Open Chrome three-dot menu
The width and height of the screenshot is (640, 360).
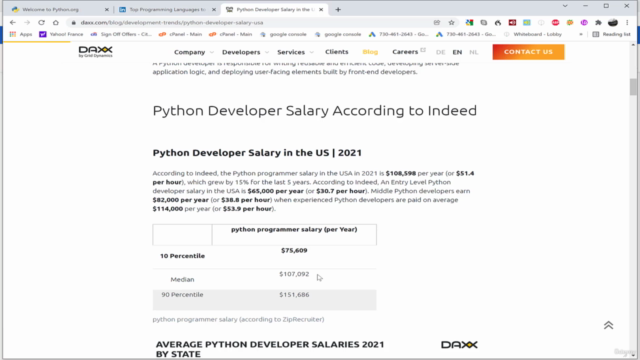point(627,22)
